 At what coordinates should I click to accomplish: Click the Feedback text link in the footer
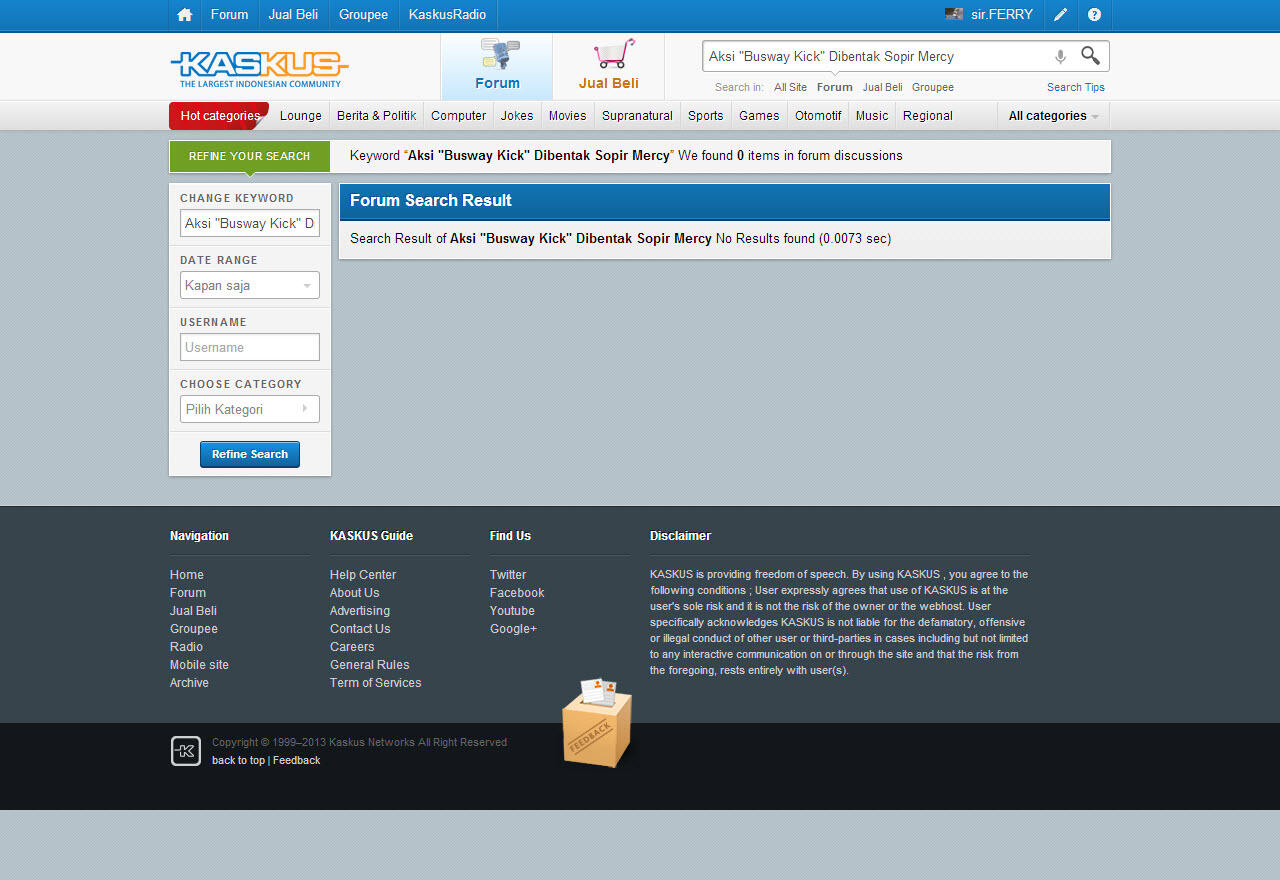pyautogui.click(x=297, y=761)
